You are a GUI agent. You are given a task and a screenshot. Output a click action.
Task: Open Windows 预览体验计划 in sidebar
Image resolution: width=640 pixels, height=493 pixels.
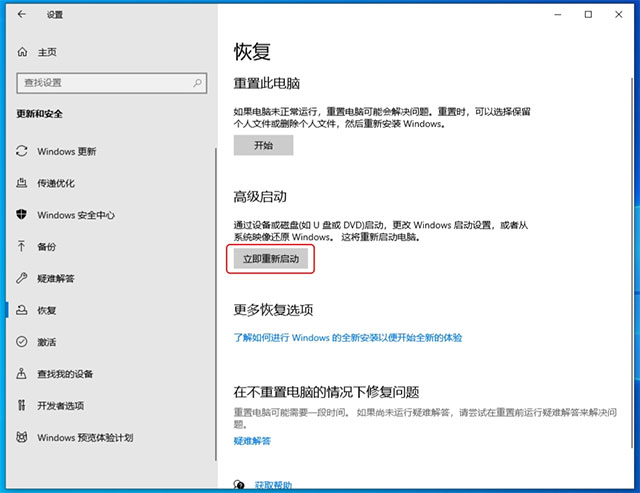click(x=85, y=437)
